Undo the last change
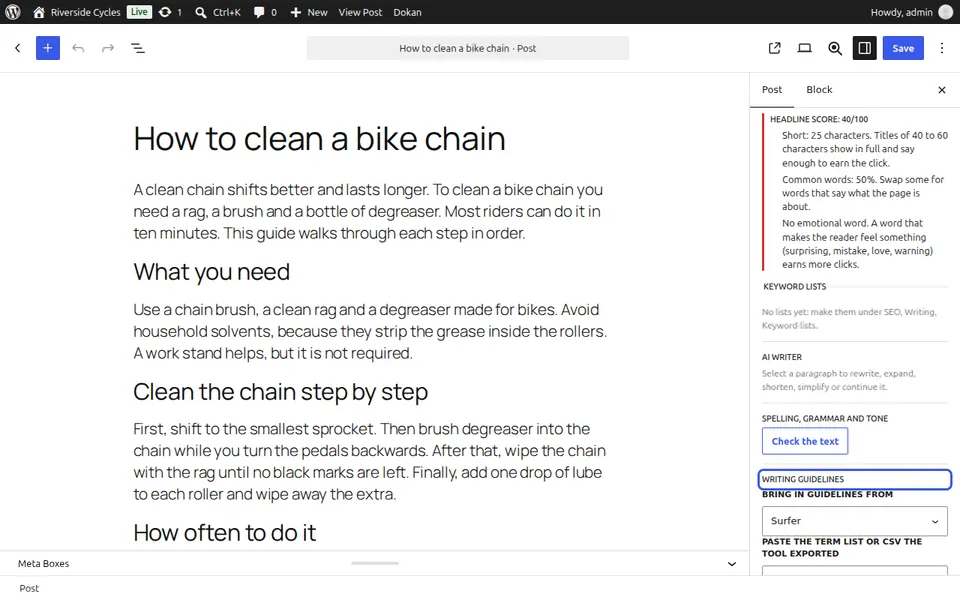 (x=78, y=48)
